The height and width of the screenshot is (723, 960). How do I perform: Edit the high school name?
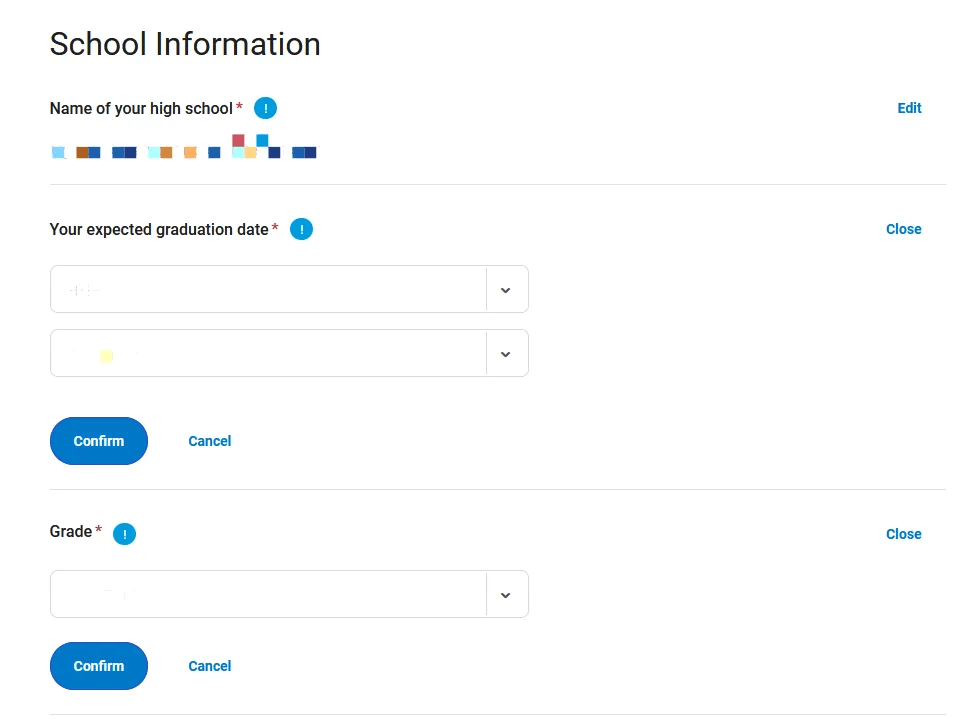[x=909, y=108]
